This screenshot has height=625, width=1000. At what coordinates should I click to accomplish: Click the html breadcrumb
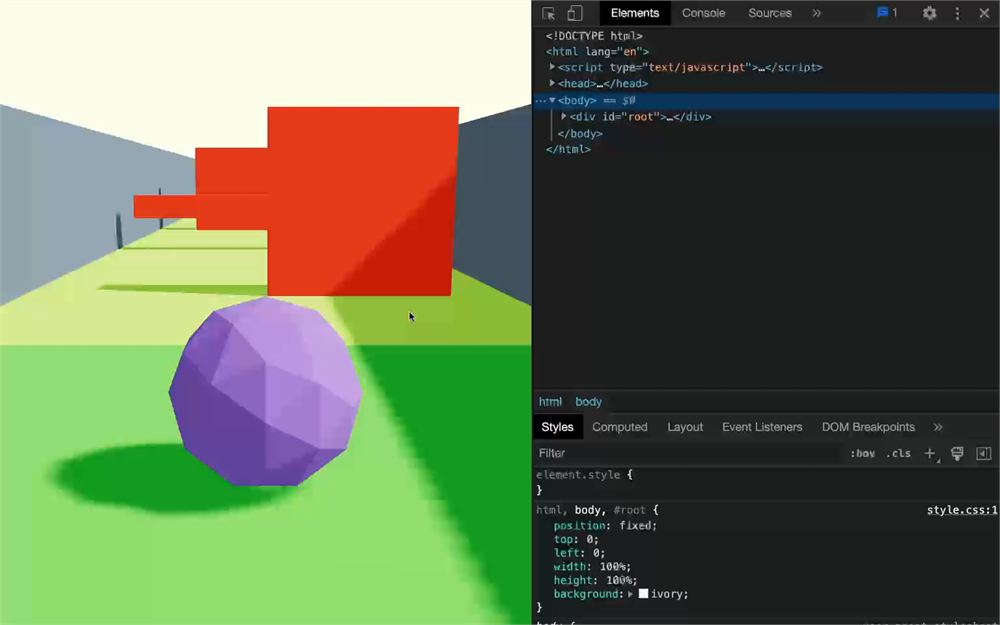tap(550, 402)
